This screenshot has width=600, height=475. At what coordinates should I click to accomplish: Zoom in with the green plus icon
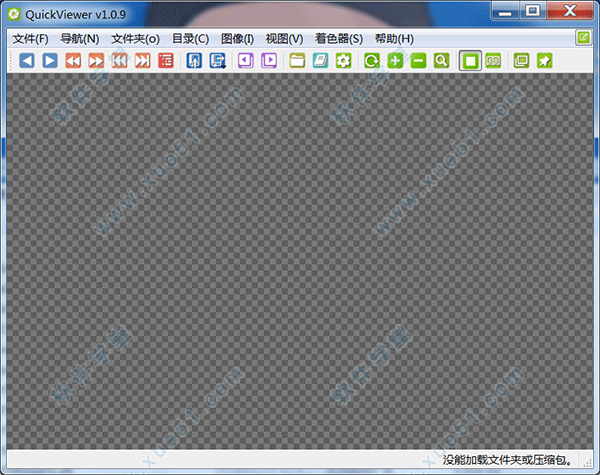395,62
